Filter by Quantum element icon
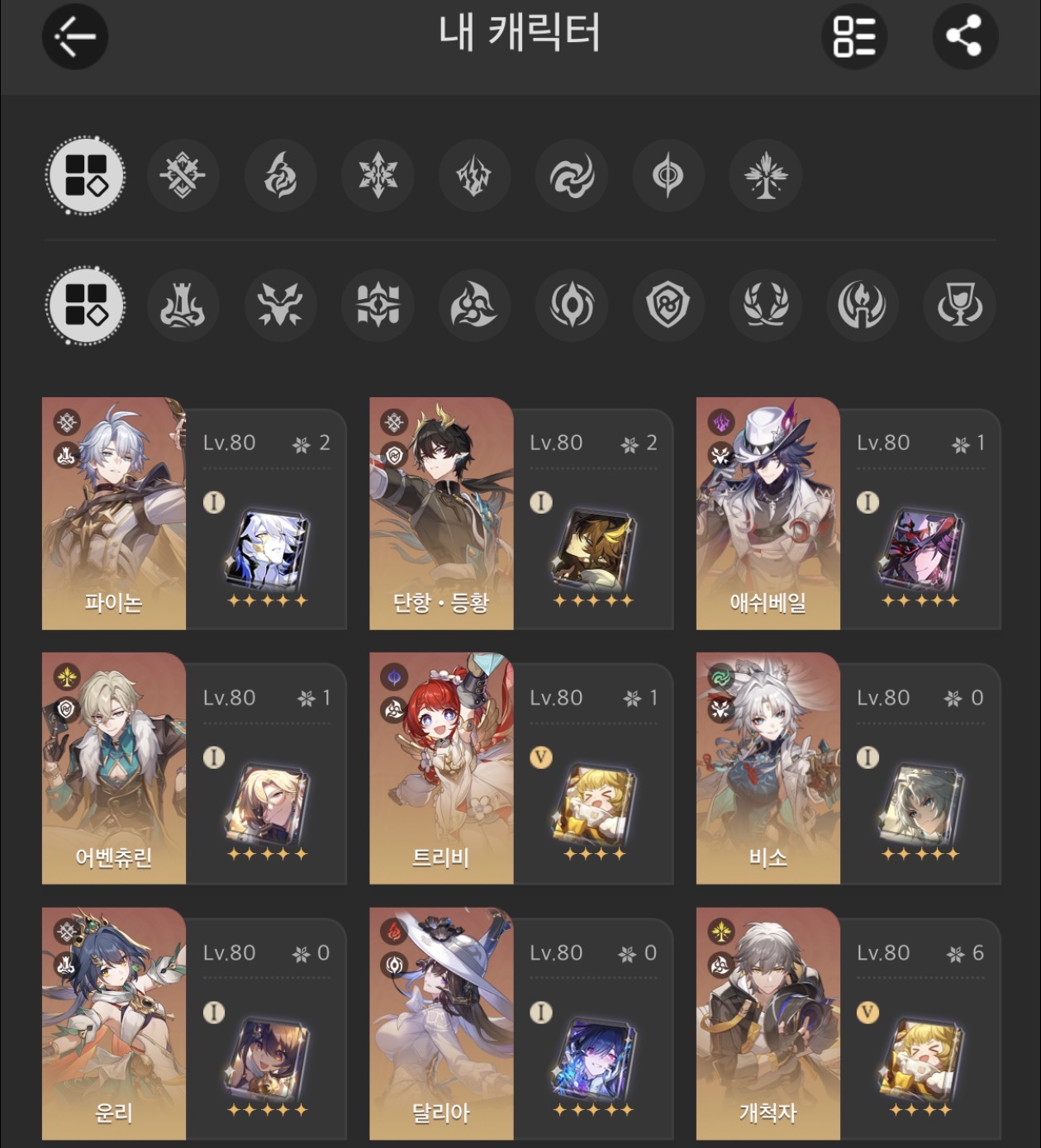The width and height of the screenshot is (1041, 1148). 668,175
